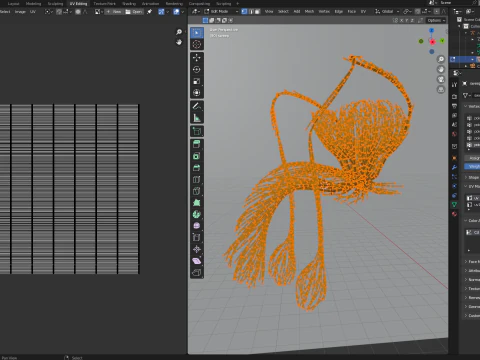The height and width of the screenshot is (360, 480).
Task: Select the Shrink/Fatten tool
Action: pos(197,249)
